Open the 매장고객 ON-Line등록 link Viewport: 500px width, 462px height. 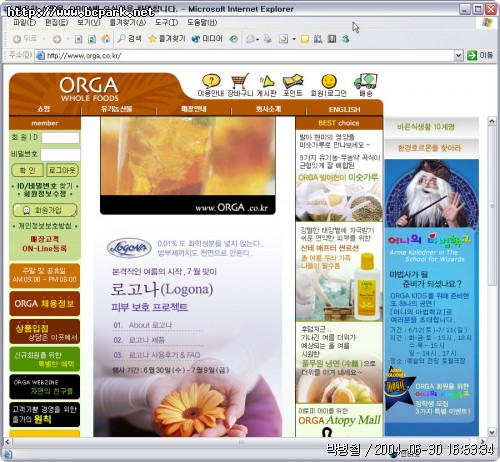click(45, 244)
